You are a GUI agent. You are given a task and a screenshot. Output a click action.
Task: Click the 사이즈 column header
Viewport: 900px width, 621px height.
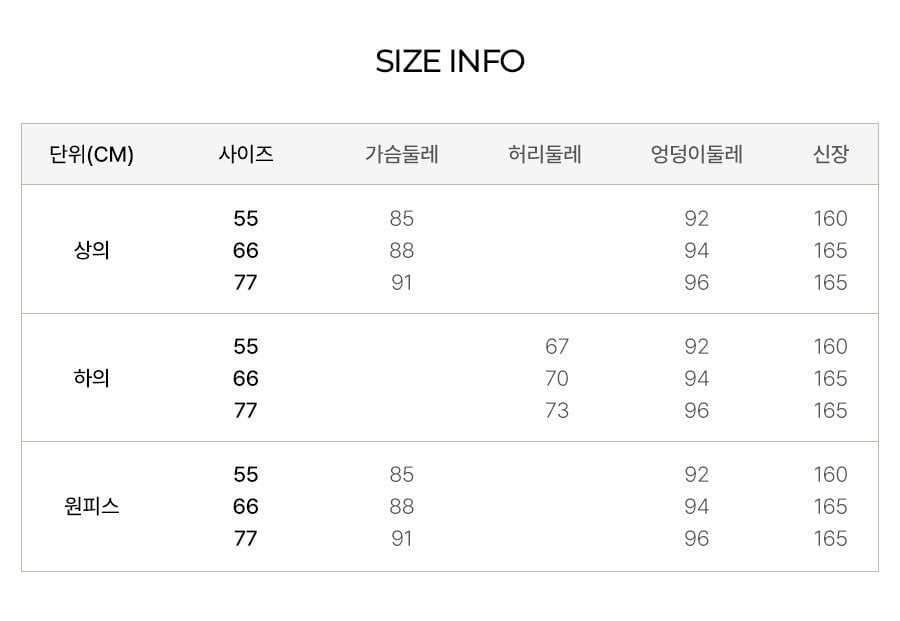pos(246,154)
